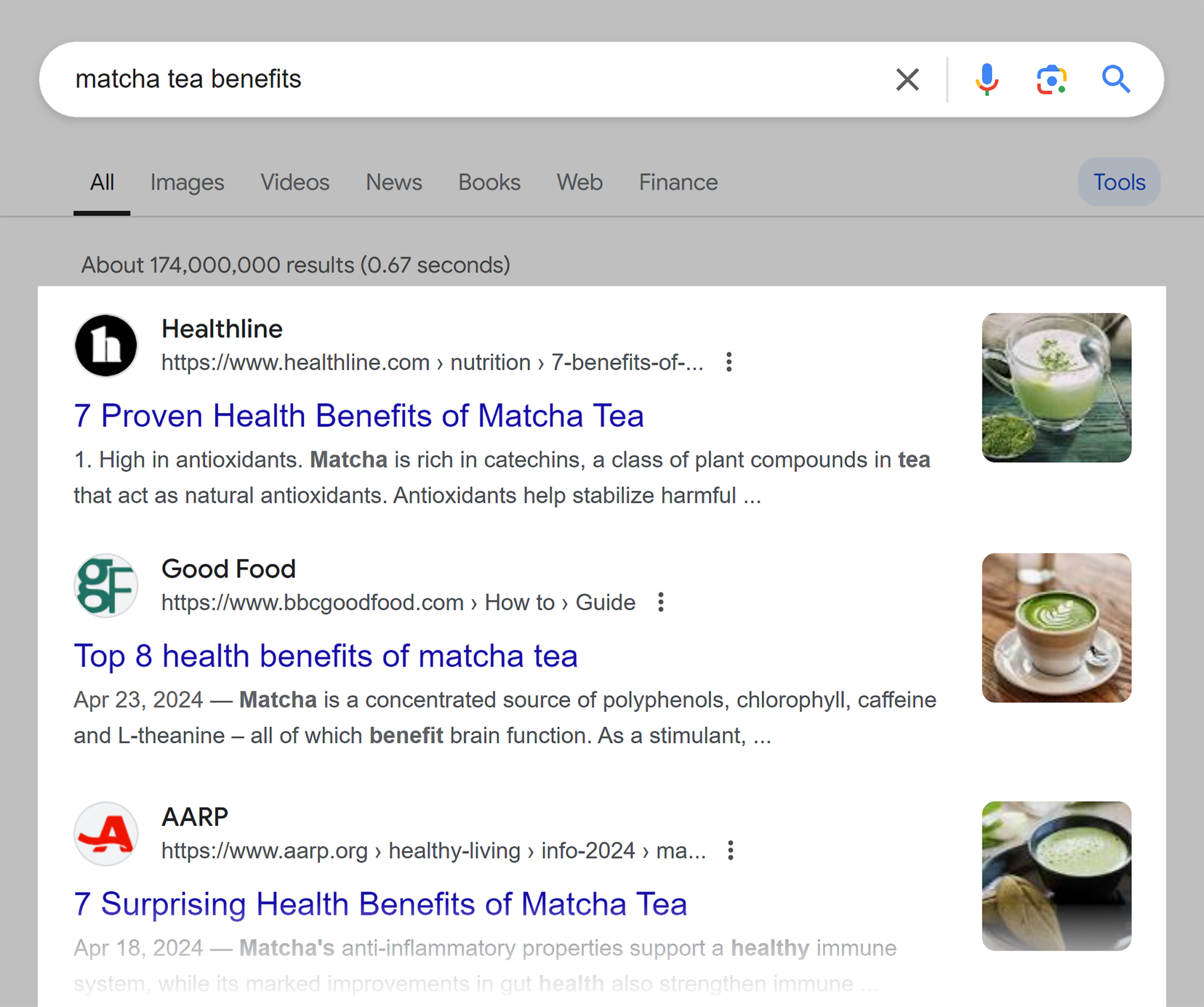Viewport: 1204px width, 1007px height.
Task: Click the AARP favicon icon
Action: click(x=108, y=832)
